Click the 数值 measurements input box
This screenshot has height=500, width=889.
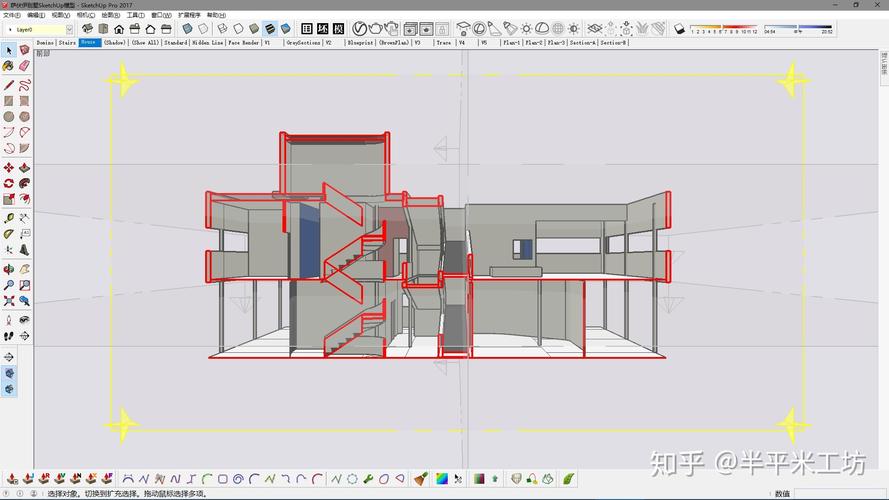tap(840, 493)
